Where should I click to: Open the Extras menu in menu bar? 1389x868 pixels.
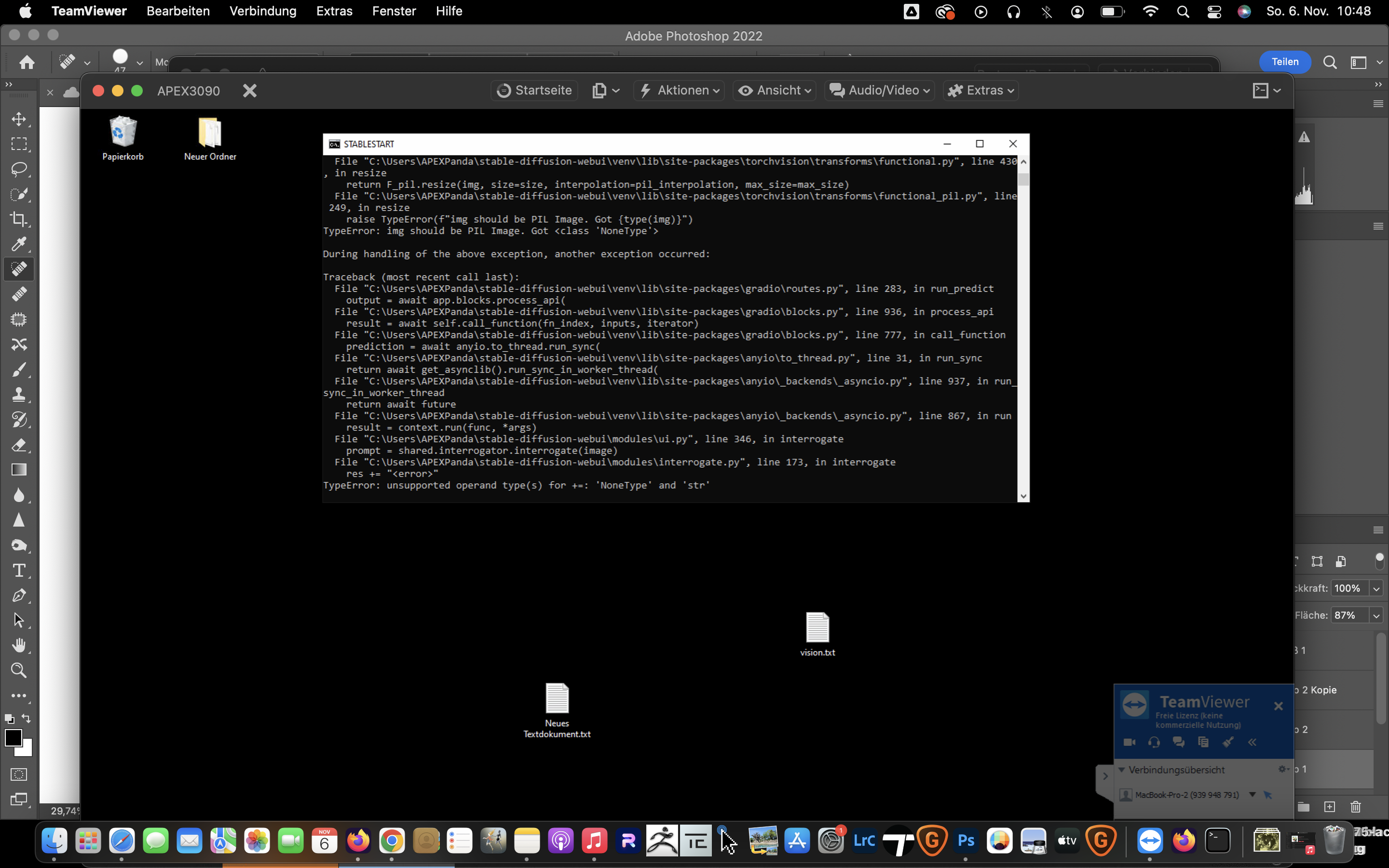tap(334, 11)
